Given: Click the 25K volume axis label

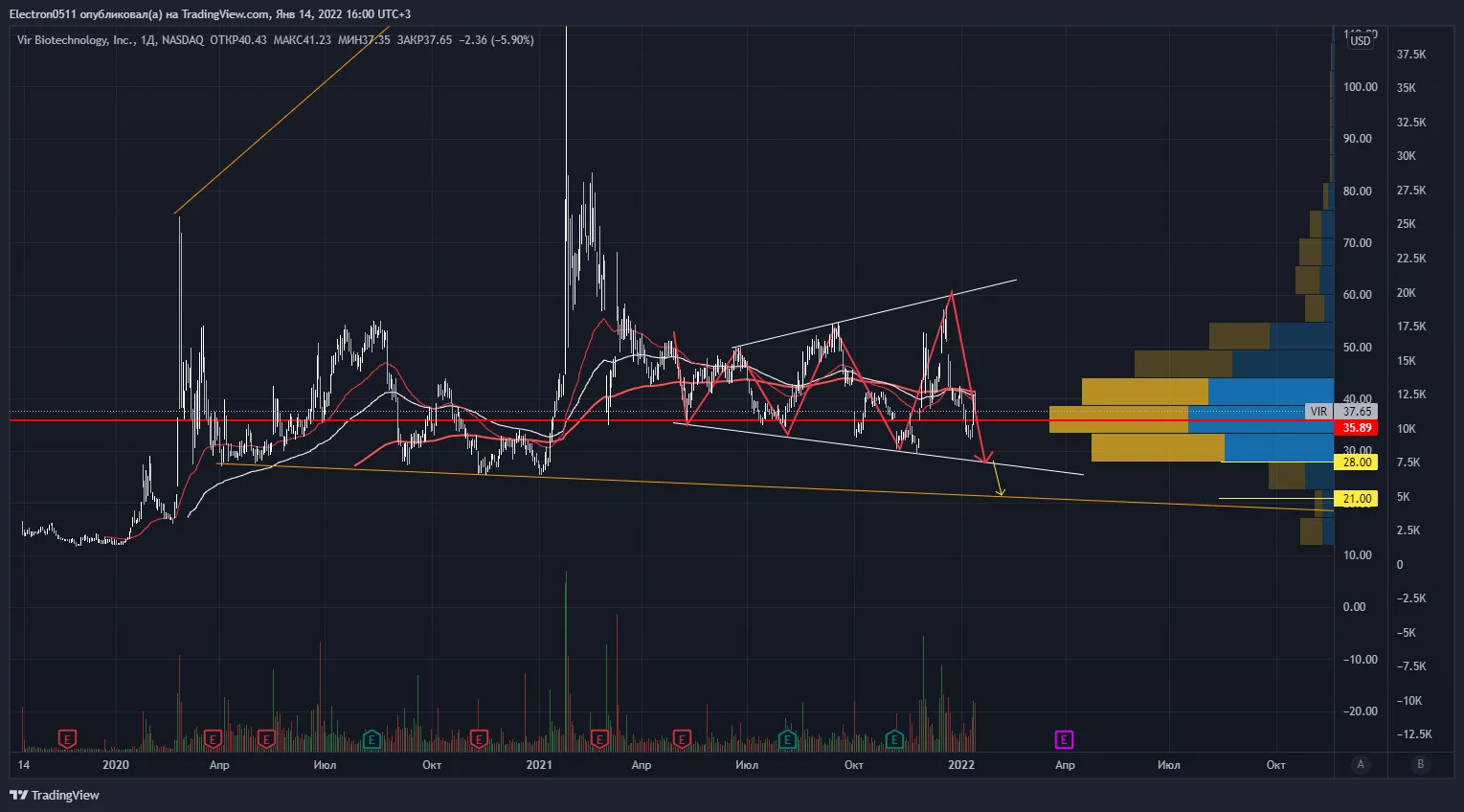Looking at the screenshot, I should click(1407, 224).
